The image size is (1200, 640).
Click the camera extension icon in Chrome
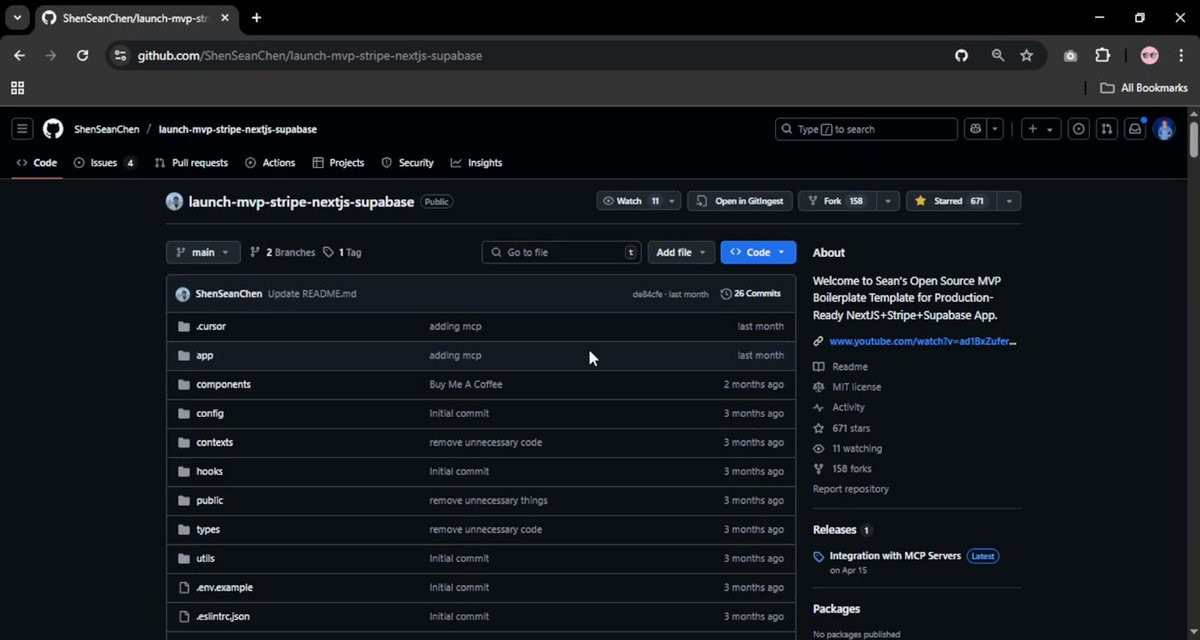point(1070,56)
